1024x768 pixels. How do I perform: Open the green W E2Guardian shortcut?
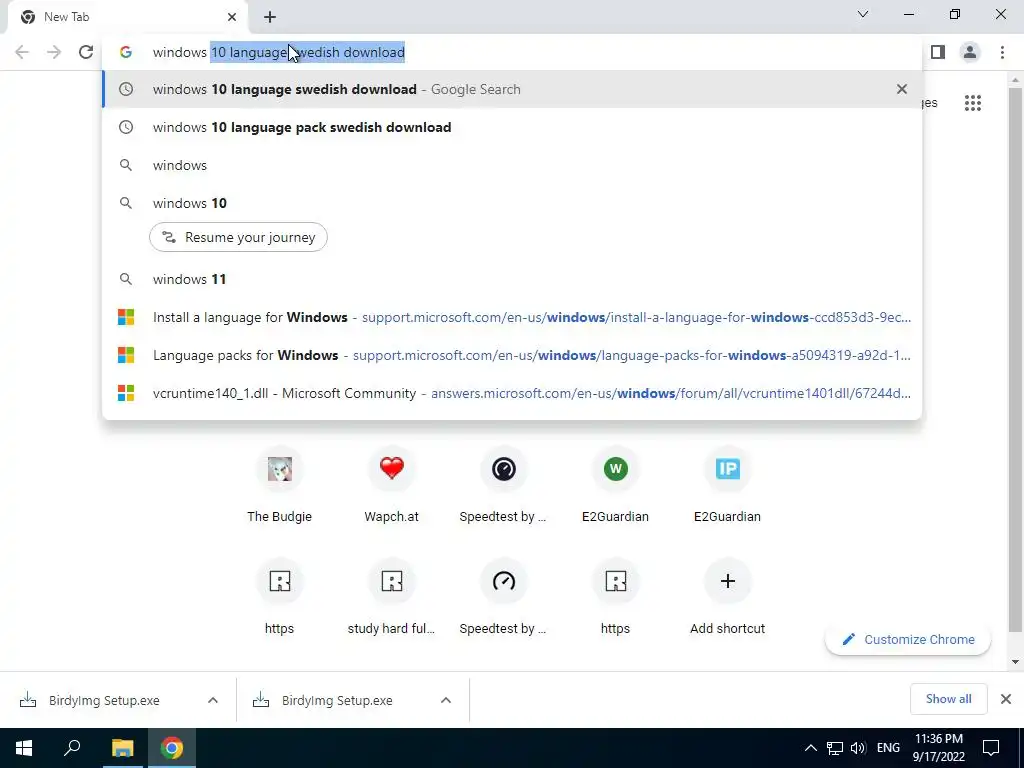615,487
